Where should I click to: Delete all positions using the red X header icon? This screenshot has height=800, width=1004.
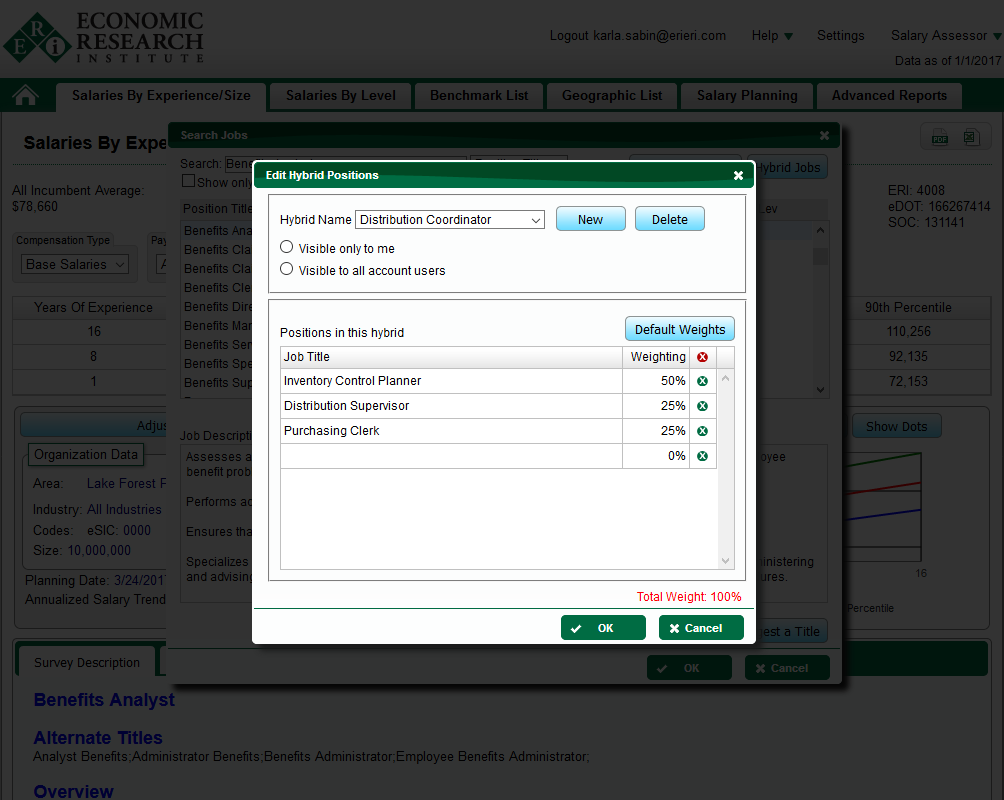(x=702, y=357)
